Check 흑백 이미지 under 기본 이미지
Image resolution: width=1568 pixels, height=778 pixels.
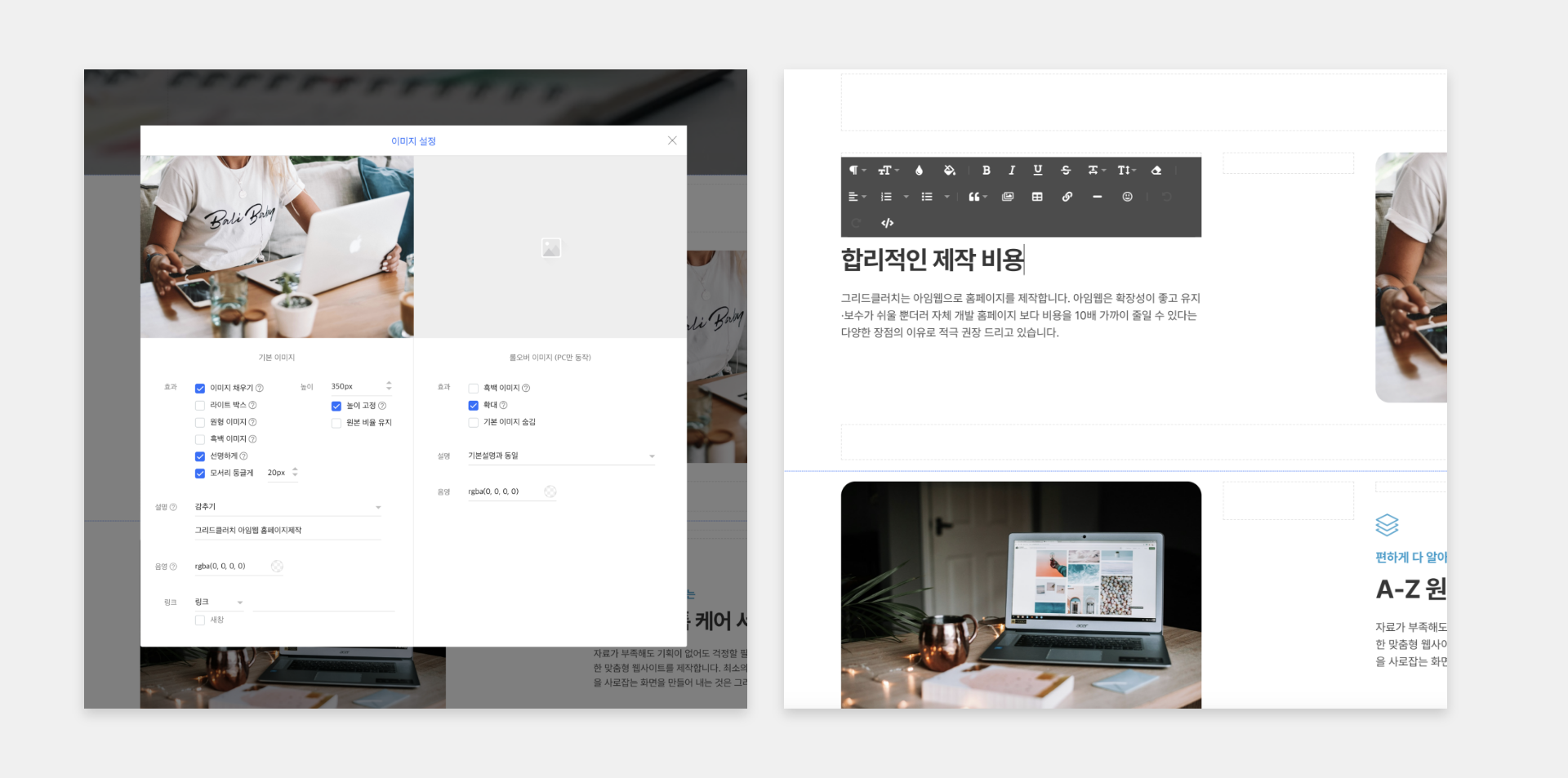coord(200,439)
